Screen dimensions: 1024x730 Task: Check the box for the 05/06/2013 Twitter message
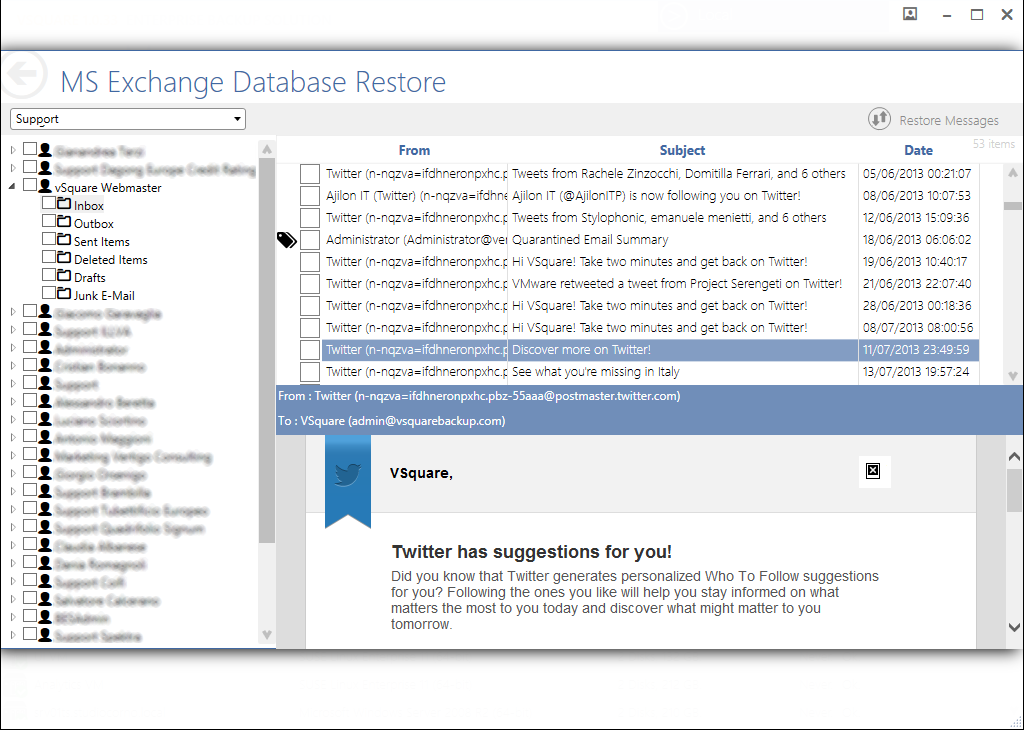pos(310,174)
